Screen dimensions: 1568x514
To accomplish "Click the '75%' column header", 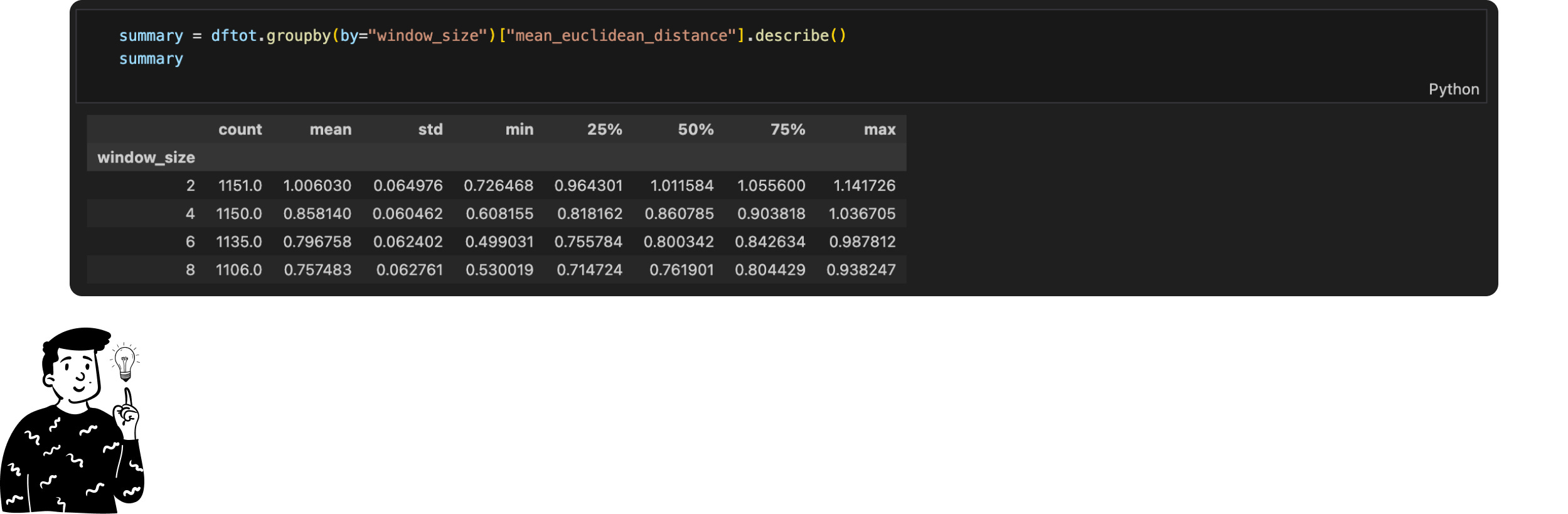I will point(787,129).
